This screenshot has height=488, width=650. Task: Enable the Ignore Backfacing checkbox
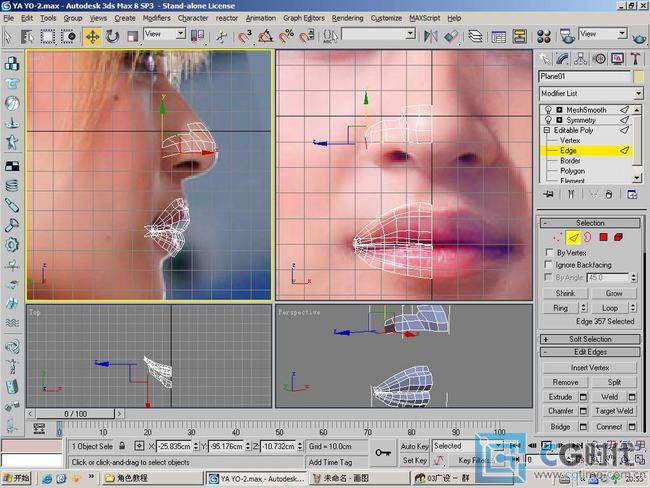[x=549, y=265]
